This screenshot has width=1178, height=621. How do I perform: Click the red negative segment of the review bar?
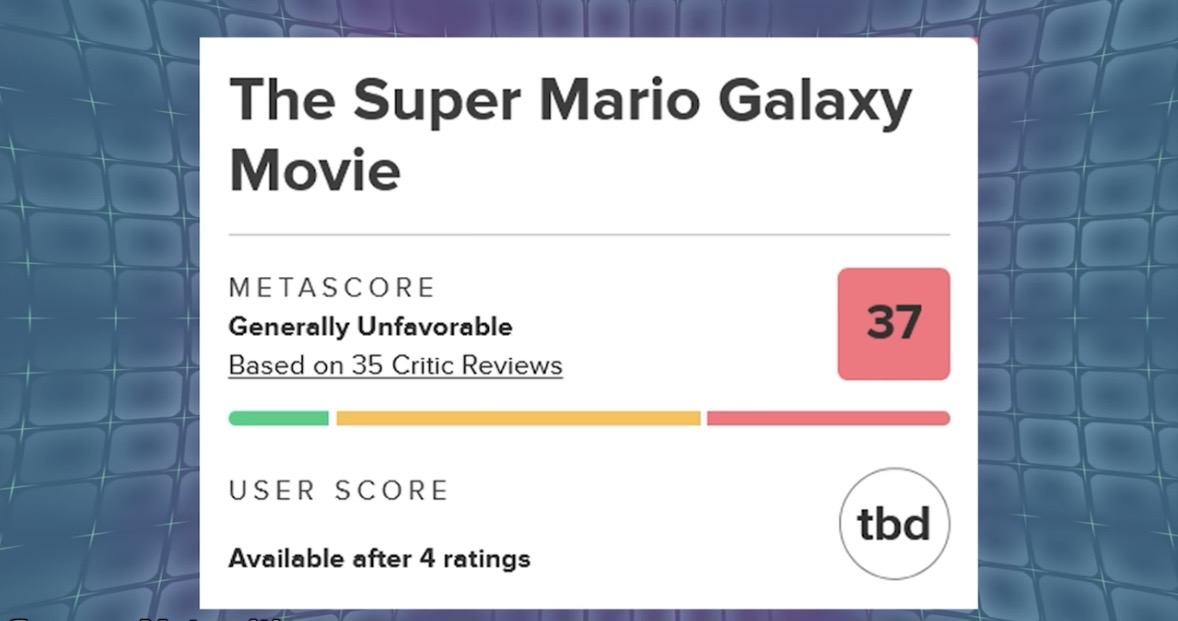[828, 418]
